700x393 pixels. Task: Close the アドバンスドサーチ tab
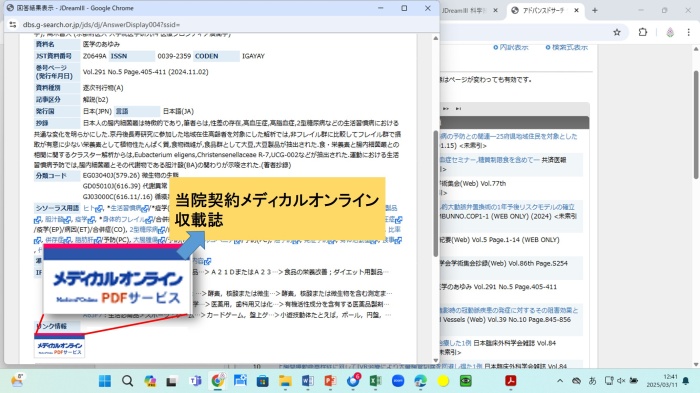click(576, 10)
